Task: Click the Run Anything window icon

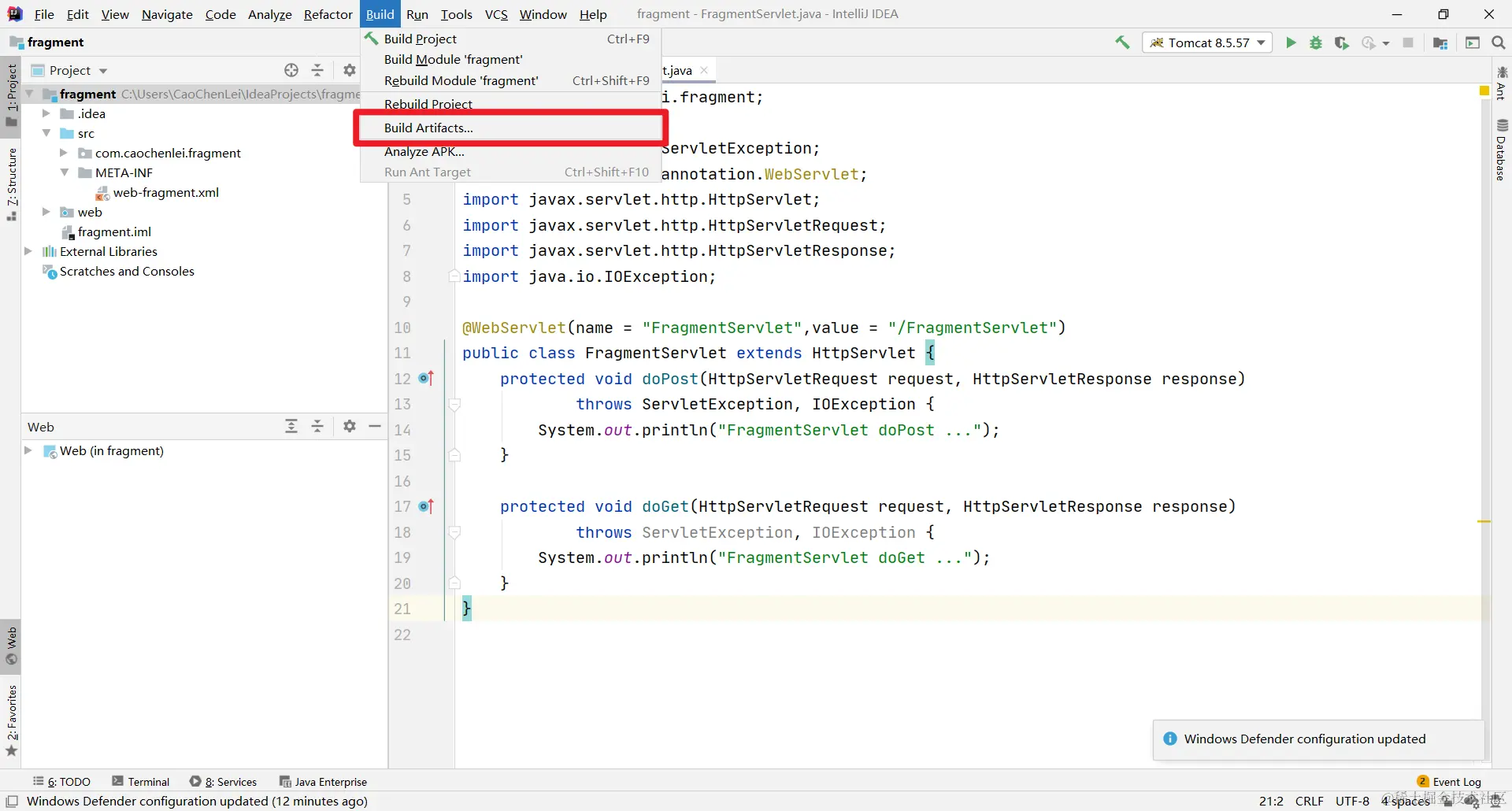Action: (x=1473, y=43)
